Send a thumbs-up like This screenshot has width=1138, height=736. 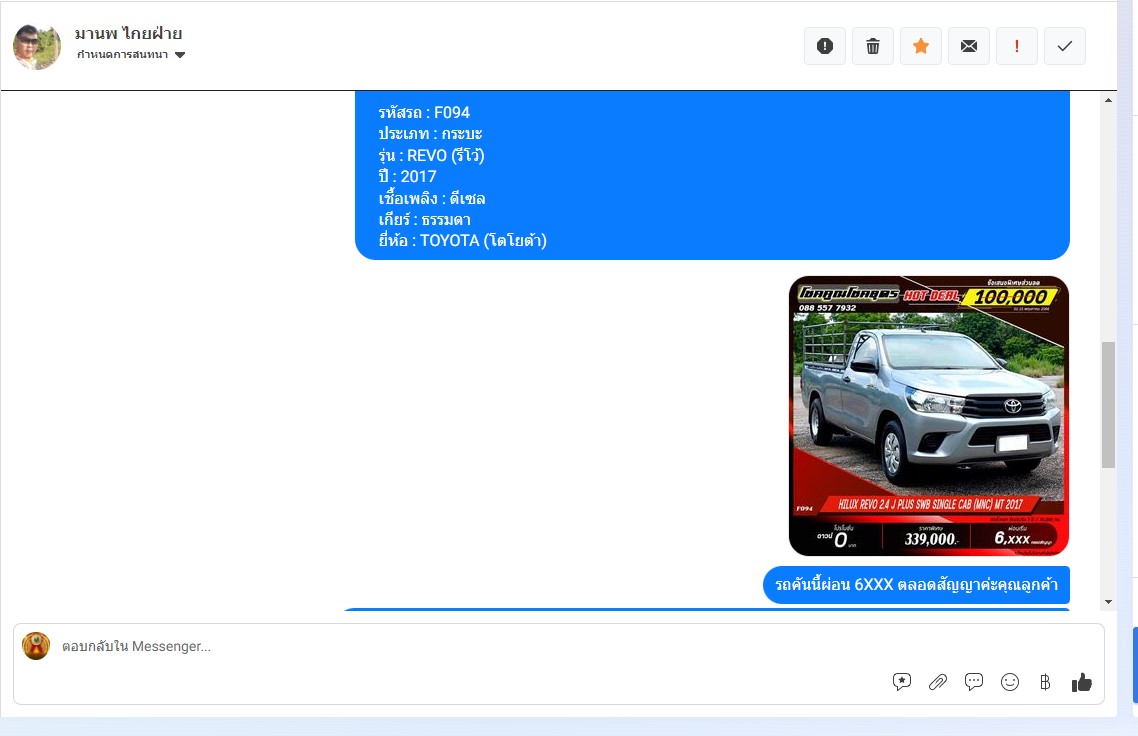tap(1081, 682)
